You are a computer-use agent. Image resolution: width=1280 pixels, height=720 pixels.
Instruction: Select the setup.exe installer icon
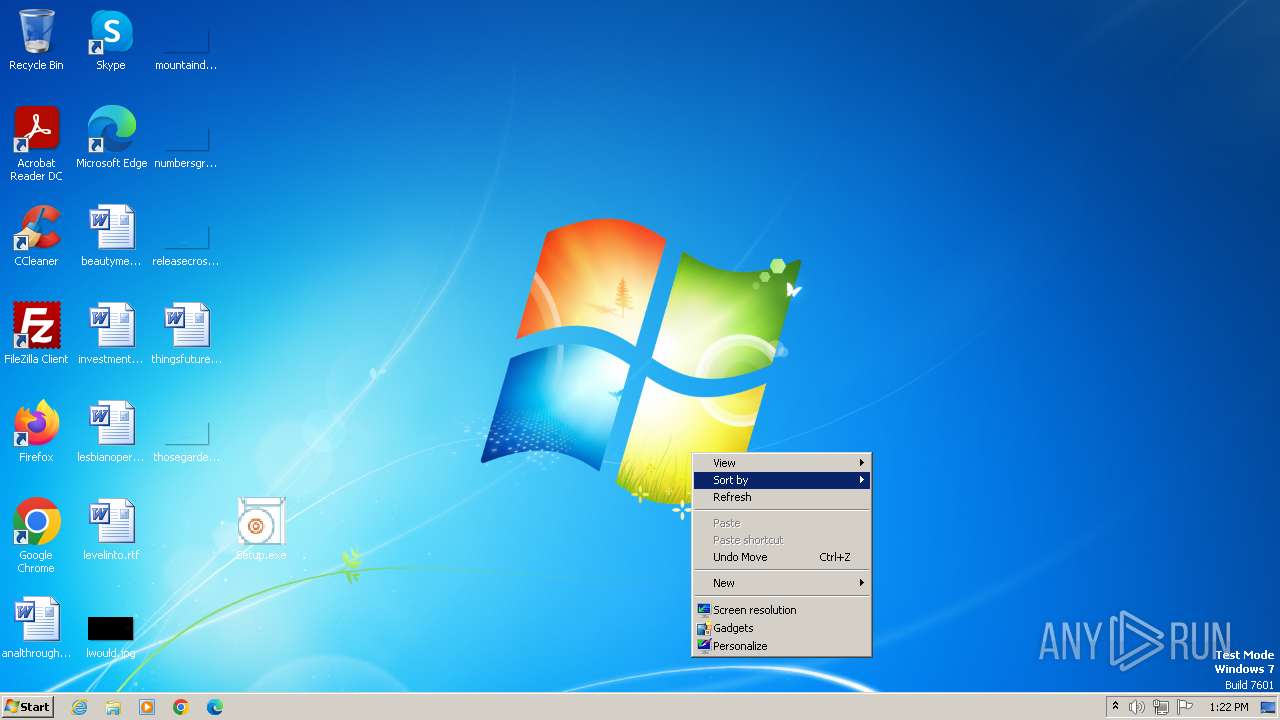[x=261, y=530]
